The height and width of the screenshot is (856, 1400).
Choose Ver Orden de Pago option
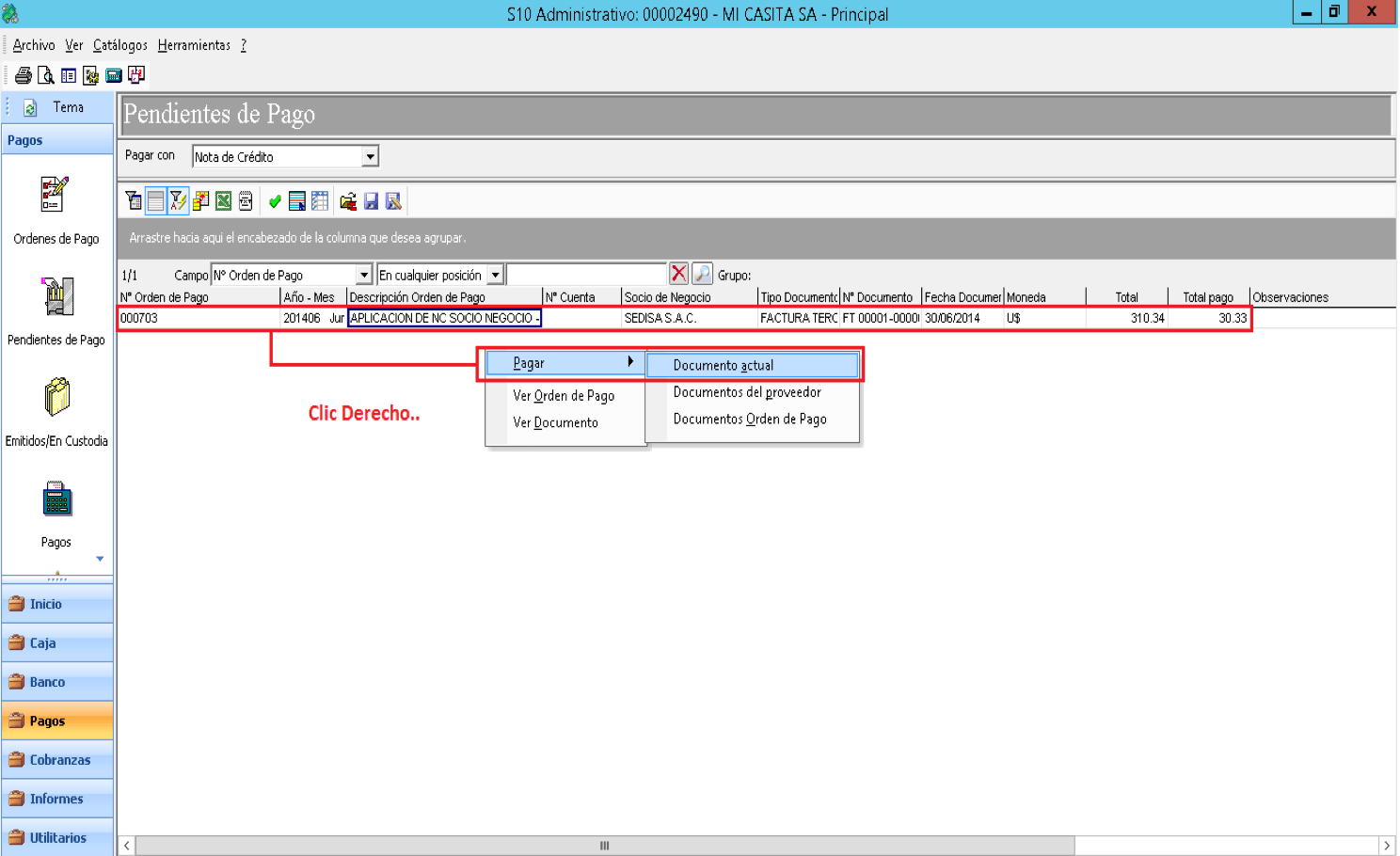click(x=565, y=395)
